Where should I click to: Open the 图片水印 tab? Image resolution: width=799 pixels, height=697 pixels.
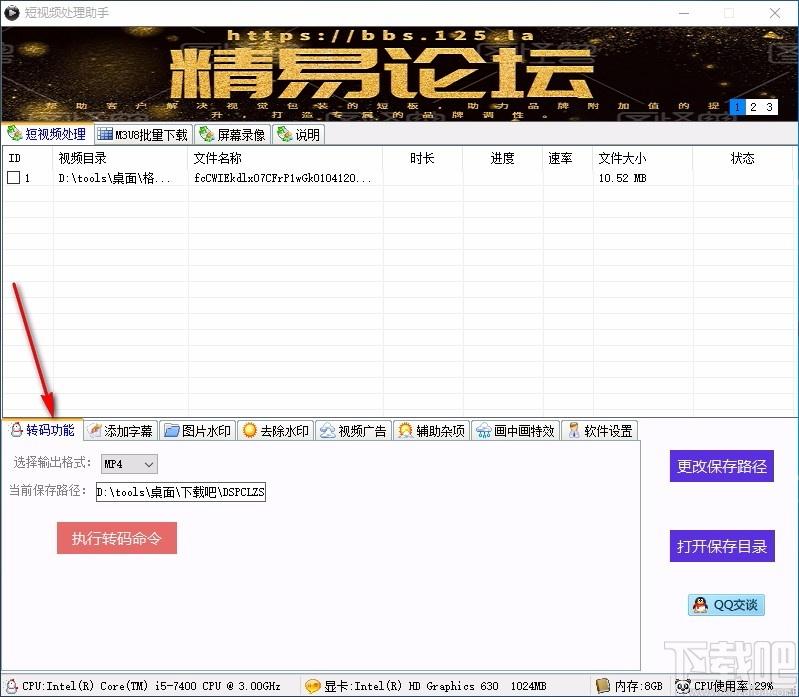click(198, 431)
